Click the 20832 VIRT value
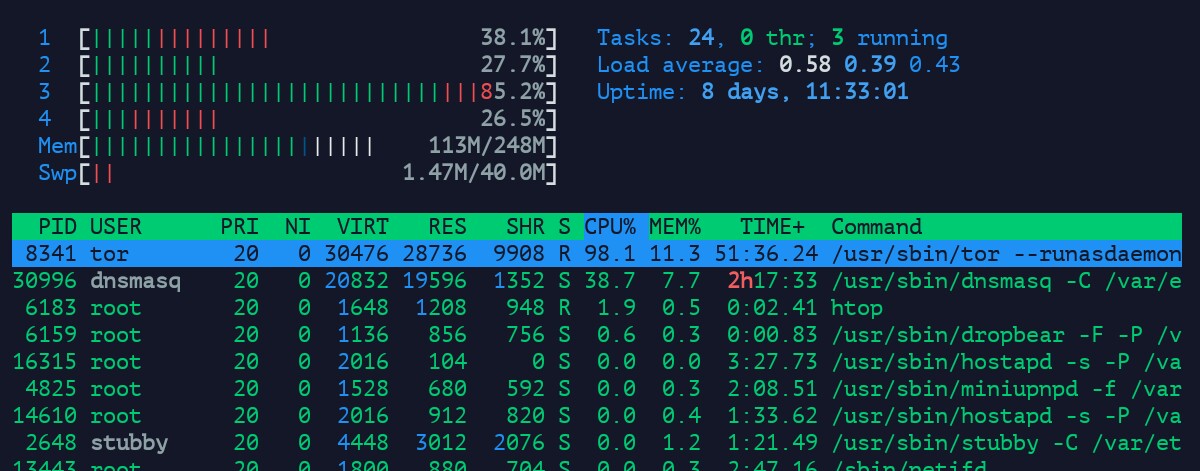The height and width of the screenshot is (471, 1200). [x=357, y=281]
